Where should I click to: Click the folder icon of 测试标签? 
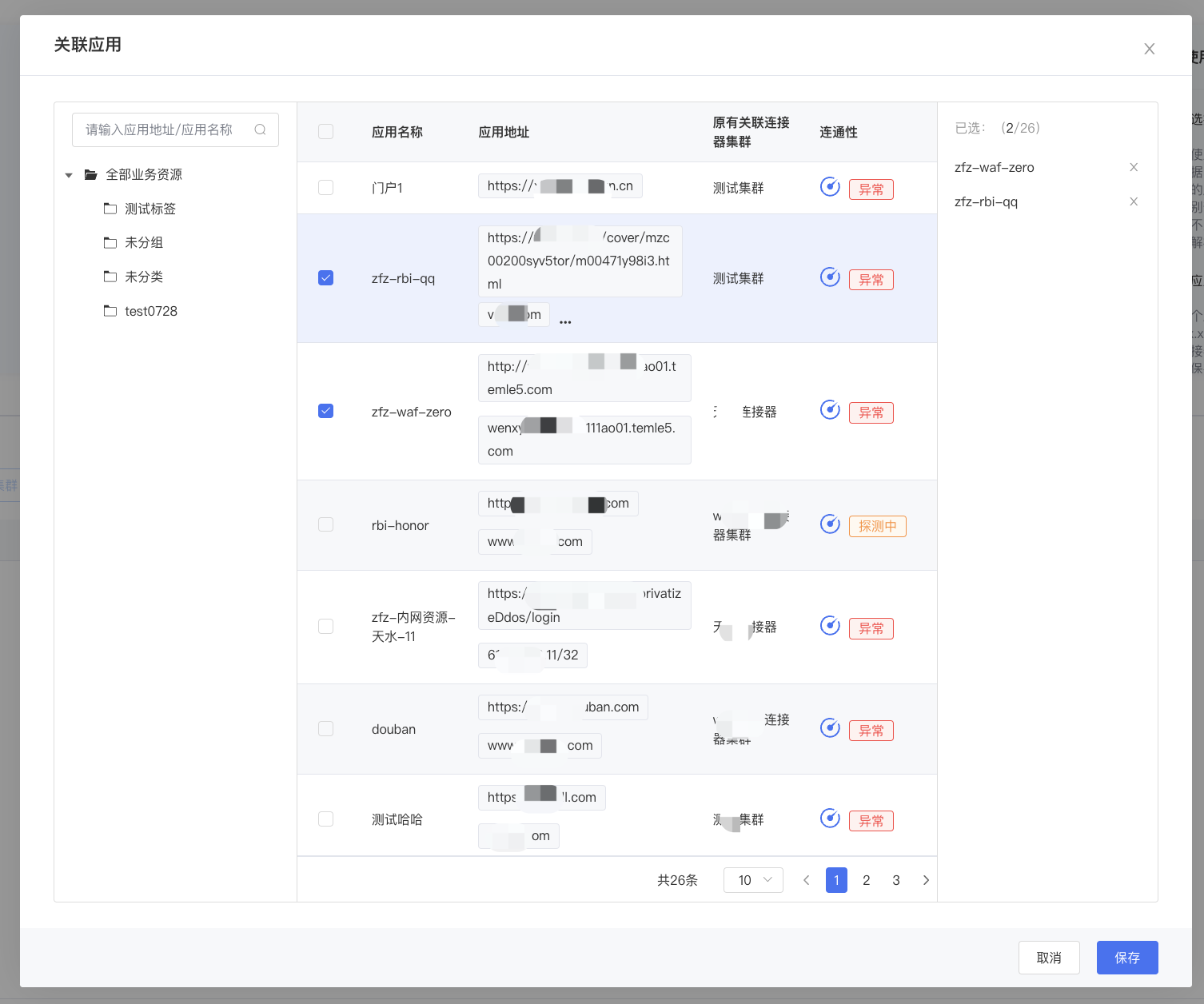[x=110, y=209]
